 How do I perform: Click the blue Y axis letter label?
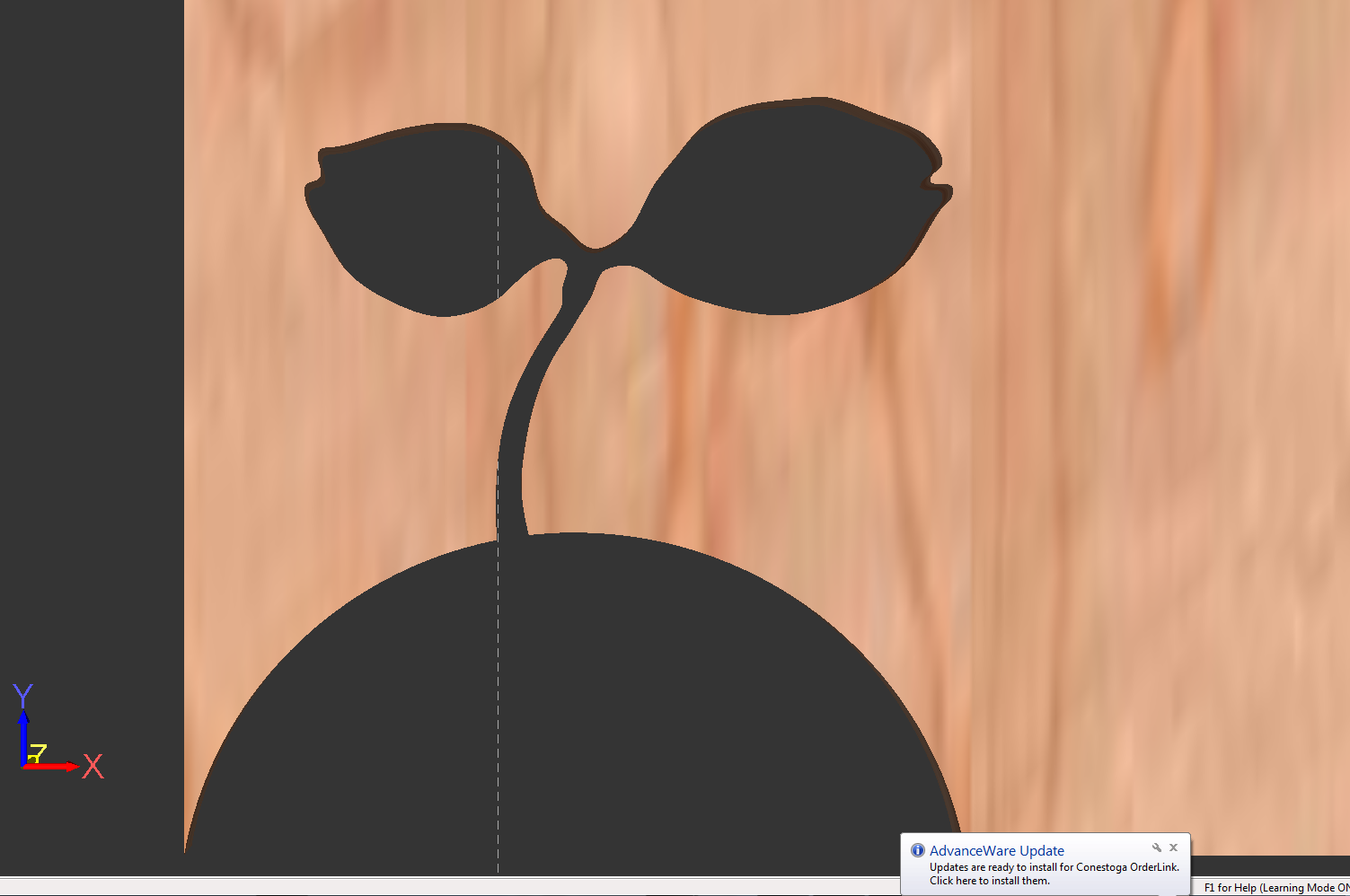click(x=22, y=695)
